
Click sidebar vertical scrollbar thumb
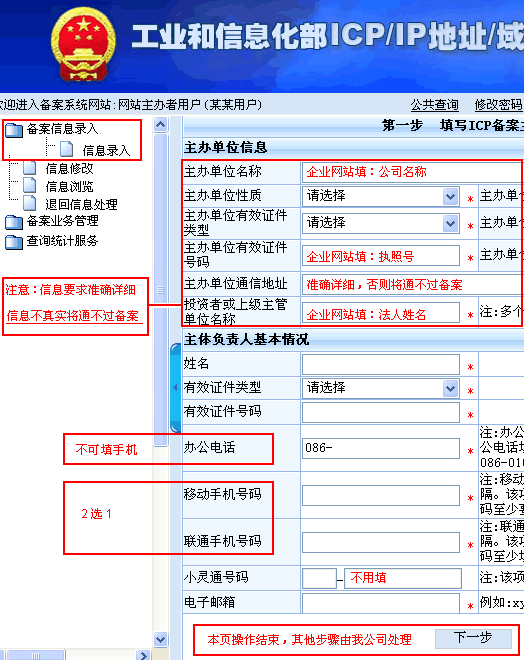160,290
